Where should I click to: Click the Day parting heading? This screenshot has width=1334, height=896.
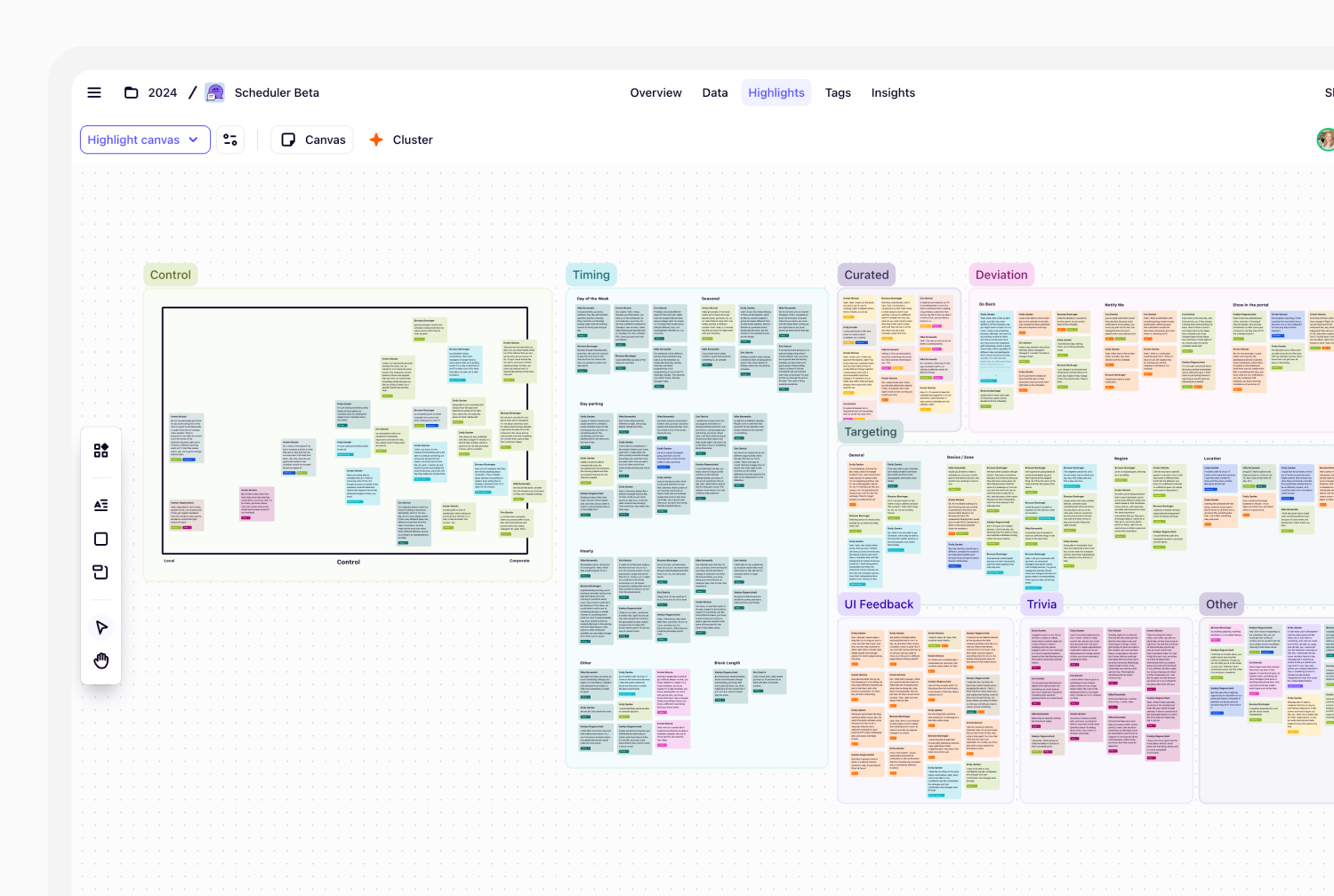pyautogui.click(x=591, y=404)
